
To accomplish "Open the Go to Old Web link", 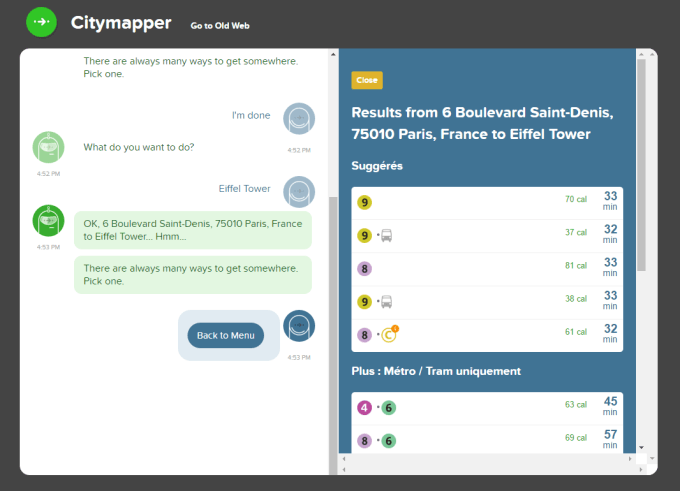I will tap(220, 26).
